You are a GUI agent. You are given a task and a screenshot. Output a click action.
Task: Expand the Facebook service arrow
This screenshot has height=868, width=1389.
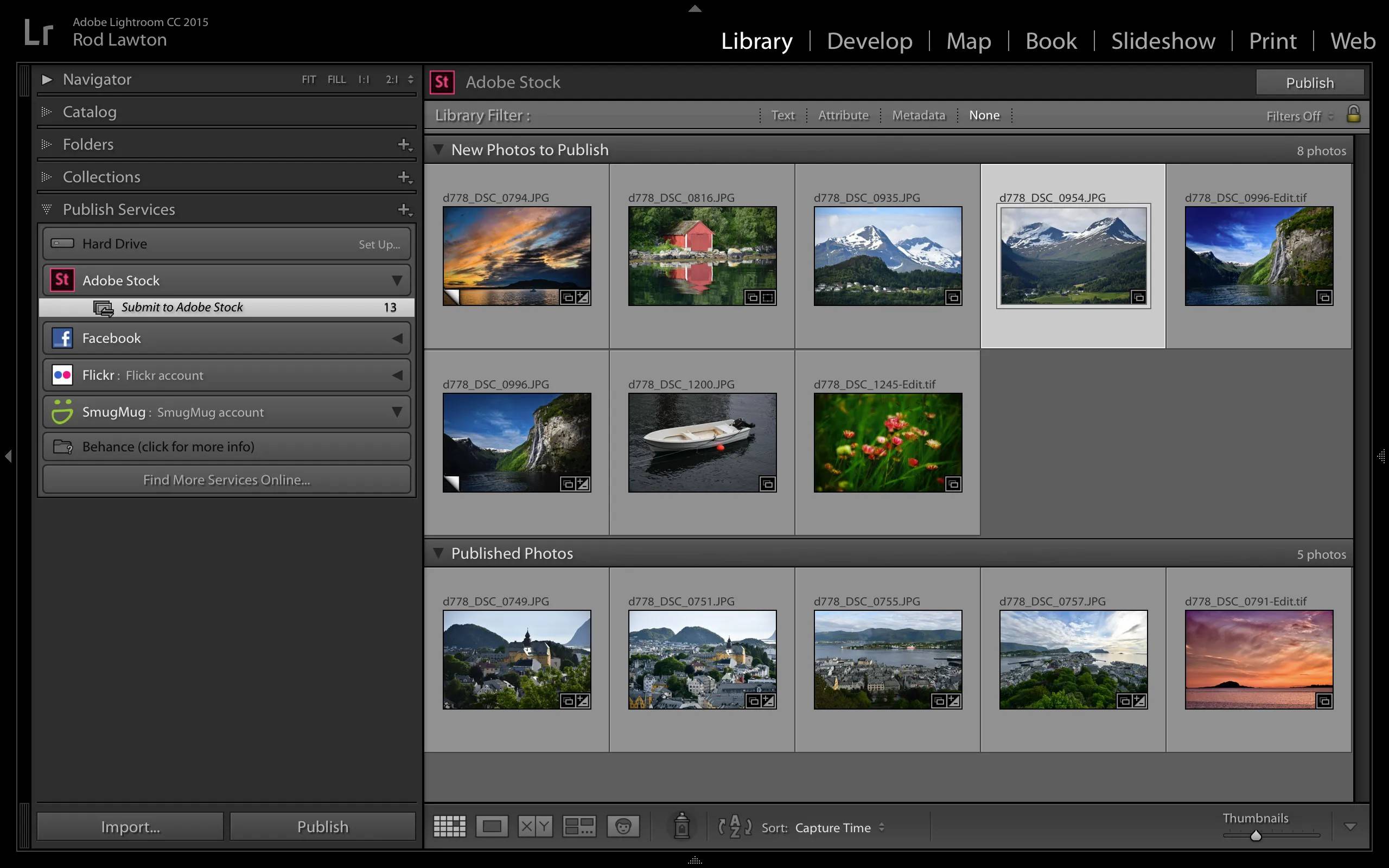click(x=397, y=339)
